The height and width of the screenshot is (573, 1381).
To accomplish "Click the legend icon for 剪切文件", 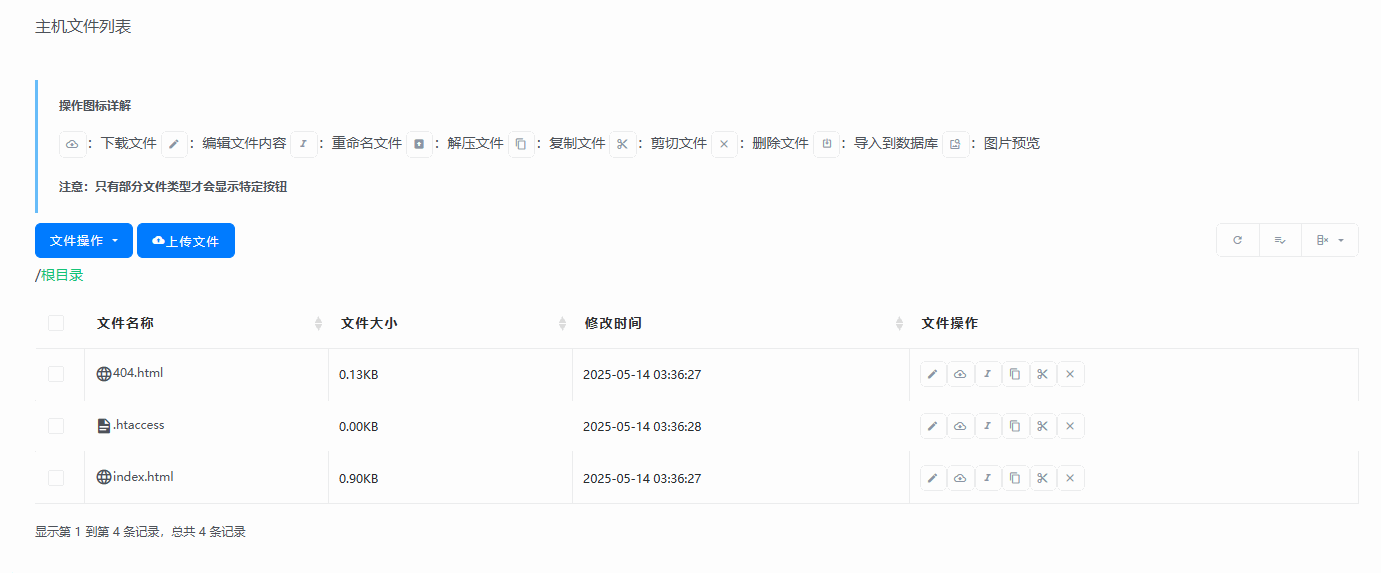I will 623,144.
